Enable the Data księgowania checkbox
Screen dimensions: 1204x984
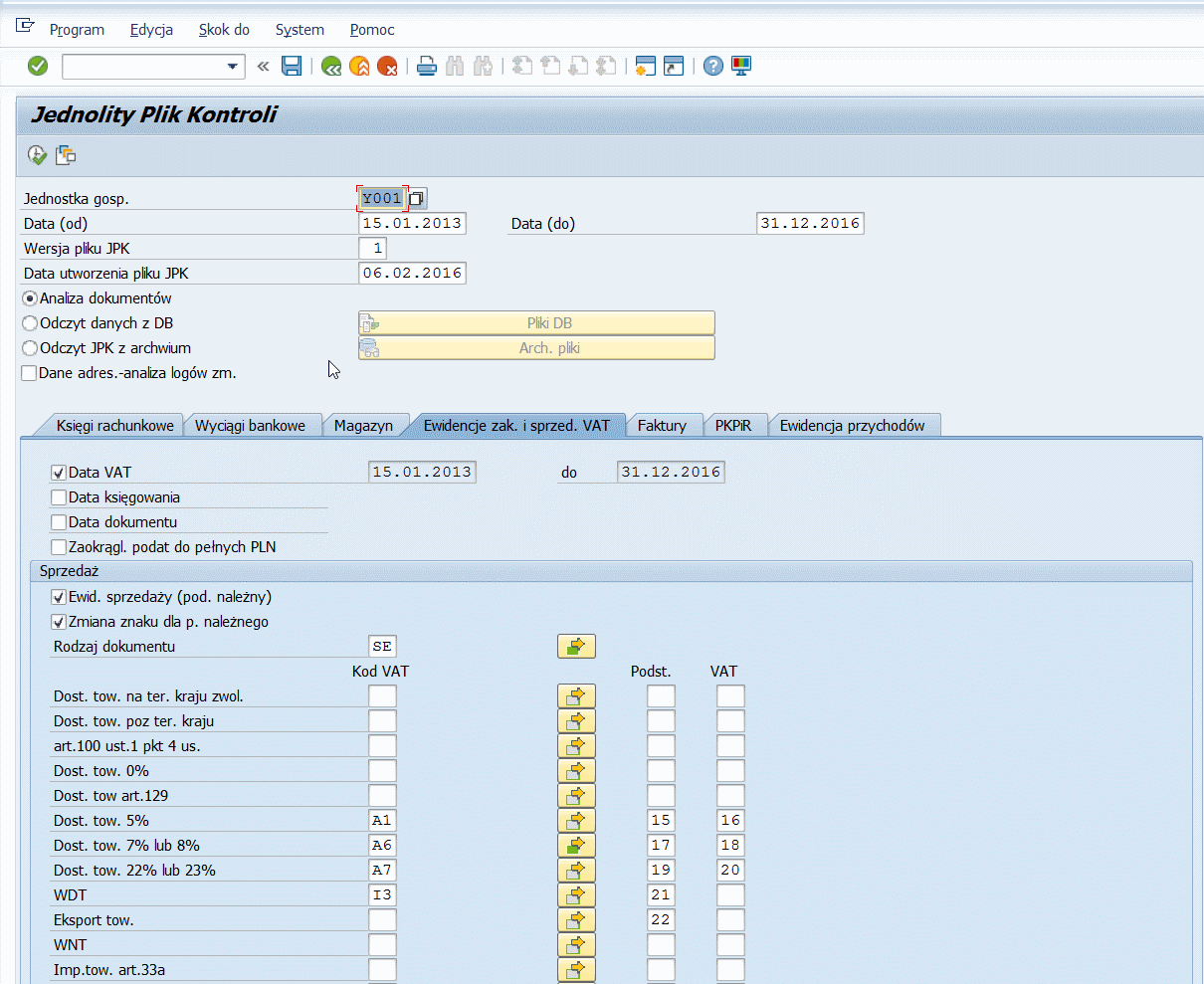click(x=59, y=497)
